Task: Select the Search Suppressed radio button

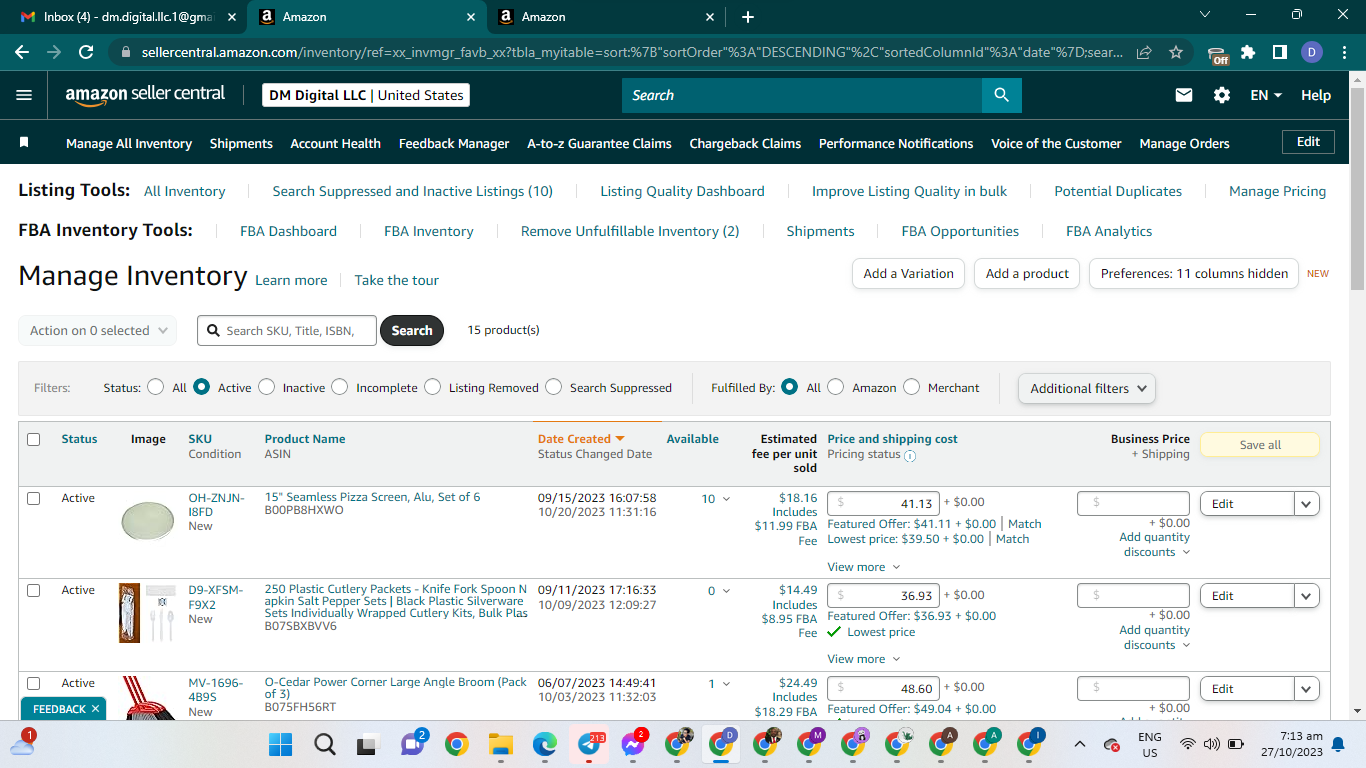Action: pos(554,387)
